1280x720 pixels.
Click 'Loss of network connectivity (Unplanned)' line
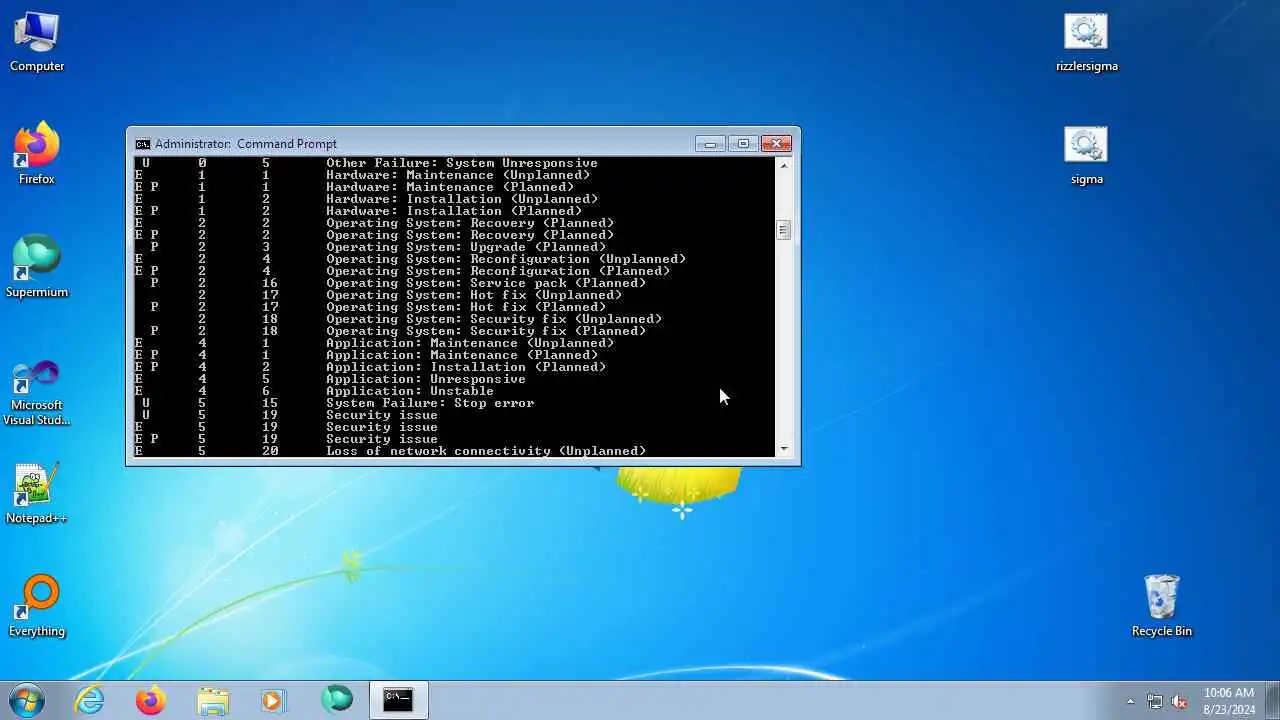click(486, 451)
